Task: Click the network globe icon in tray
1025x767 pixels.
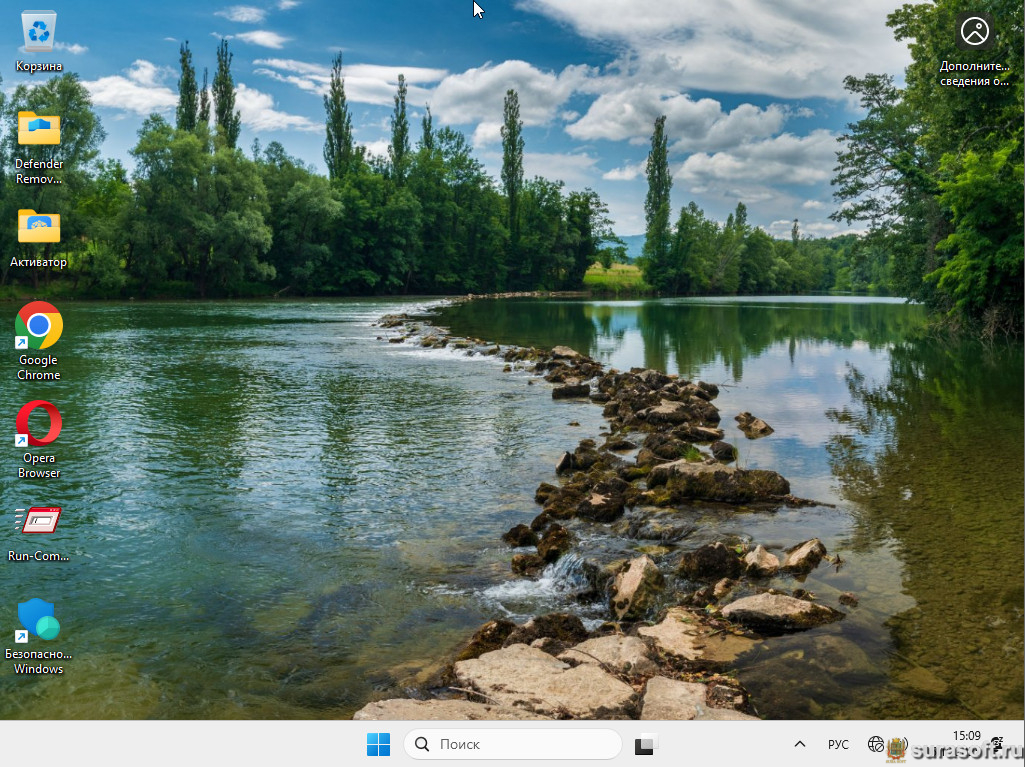Action: click(876, 744)
